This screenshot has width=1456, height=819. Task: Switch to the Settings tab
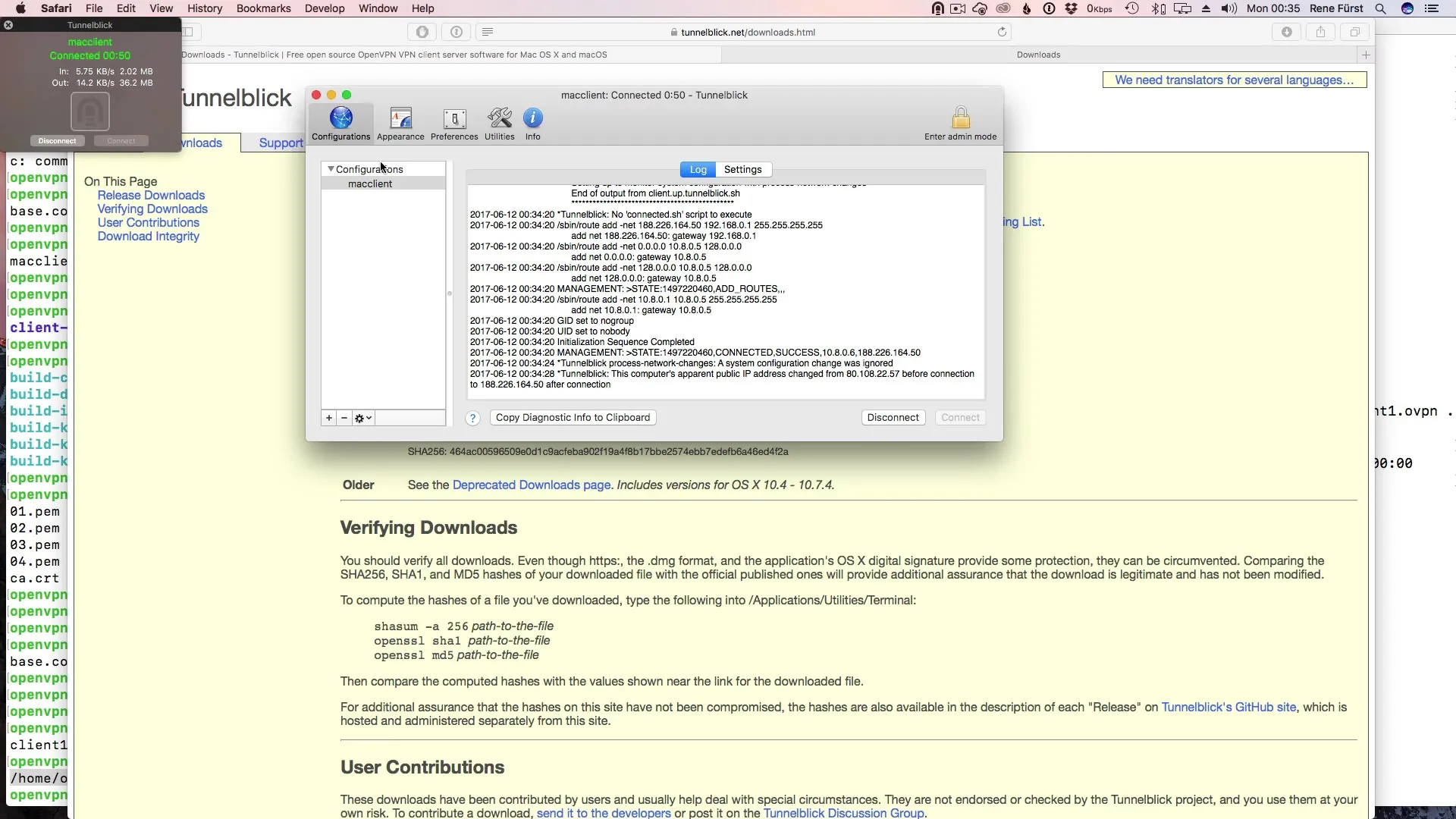point(742,170)
